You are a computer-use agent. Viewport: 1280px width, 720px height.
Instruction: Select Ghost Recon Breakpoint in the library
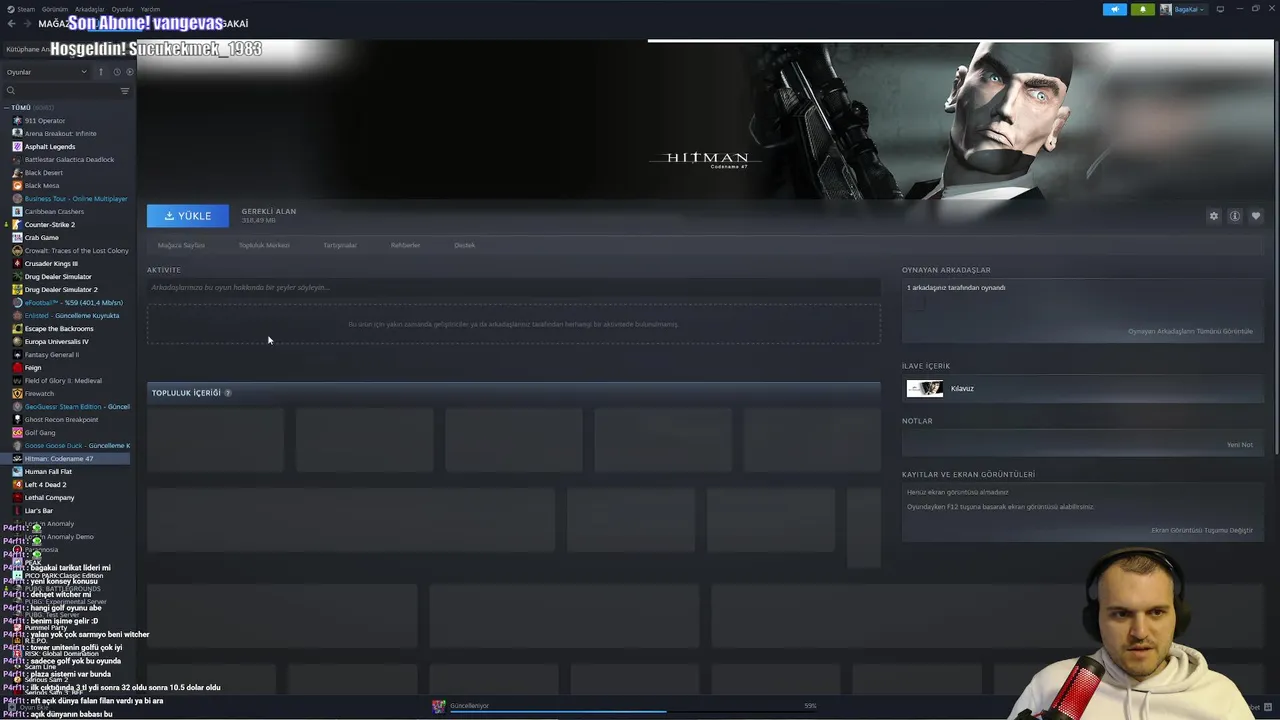62,420
